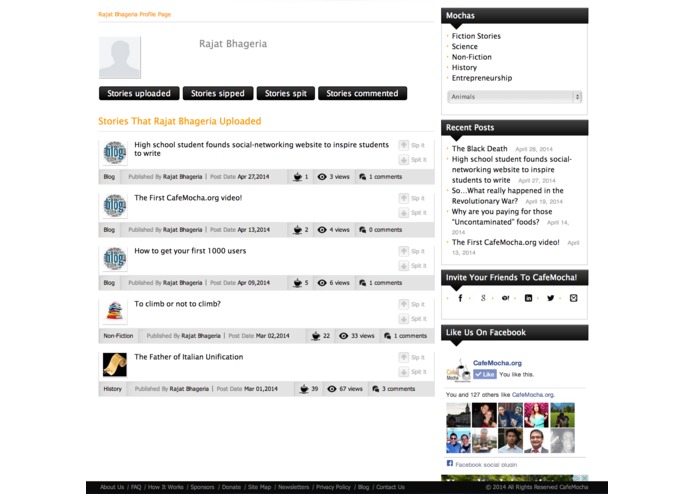Share the invite via the Twitter bird icon
Screen dimensions: 695x494
pyautogui.click(x=551, y=298)
